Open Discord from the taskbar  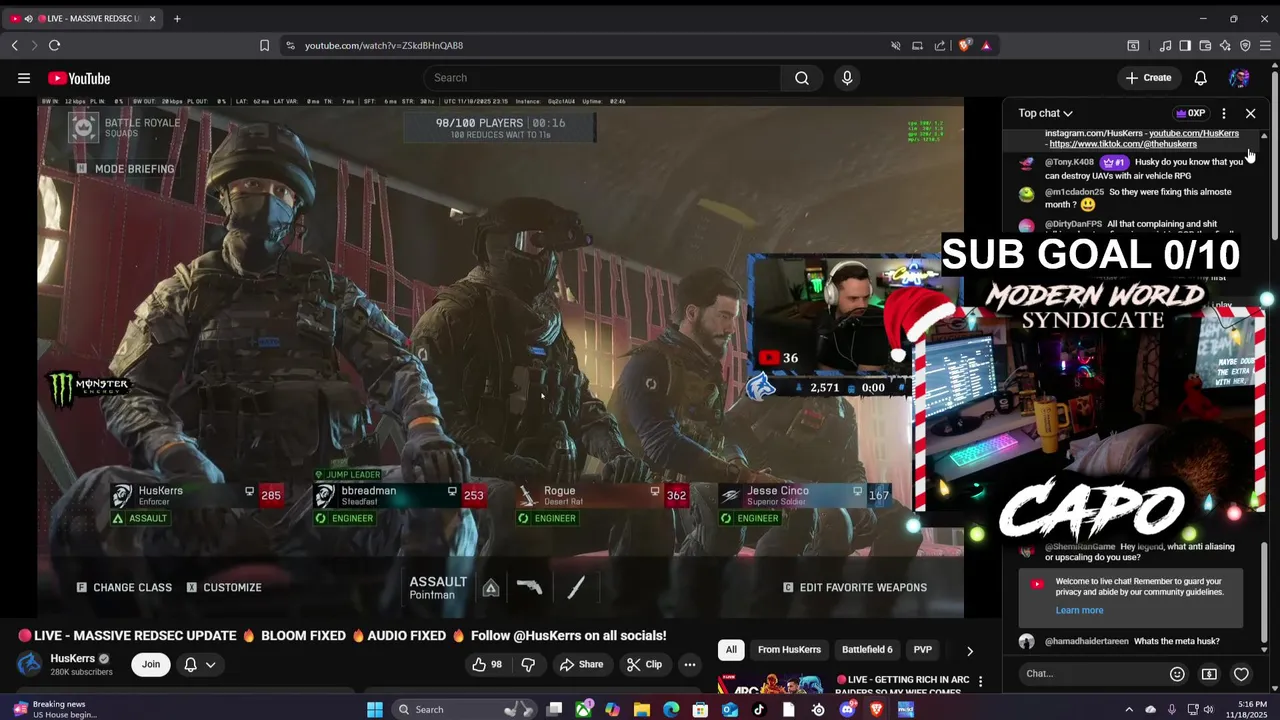(x=847, y=709)
